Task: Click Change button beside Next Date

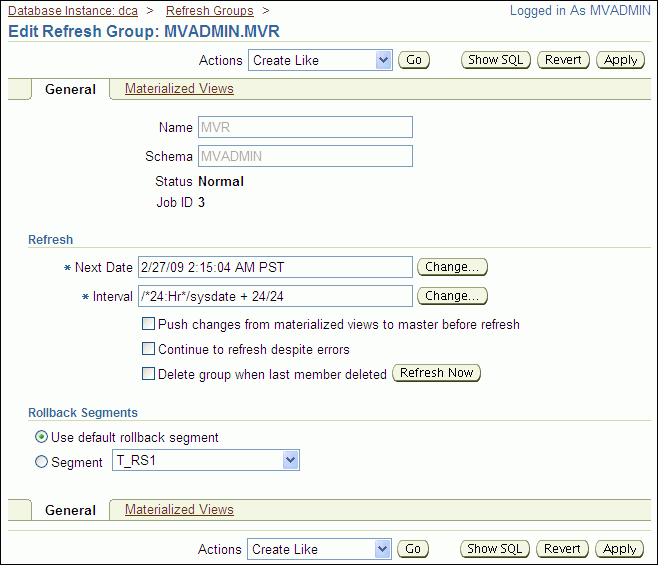Action: (452, 267)
